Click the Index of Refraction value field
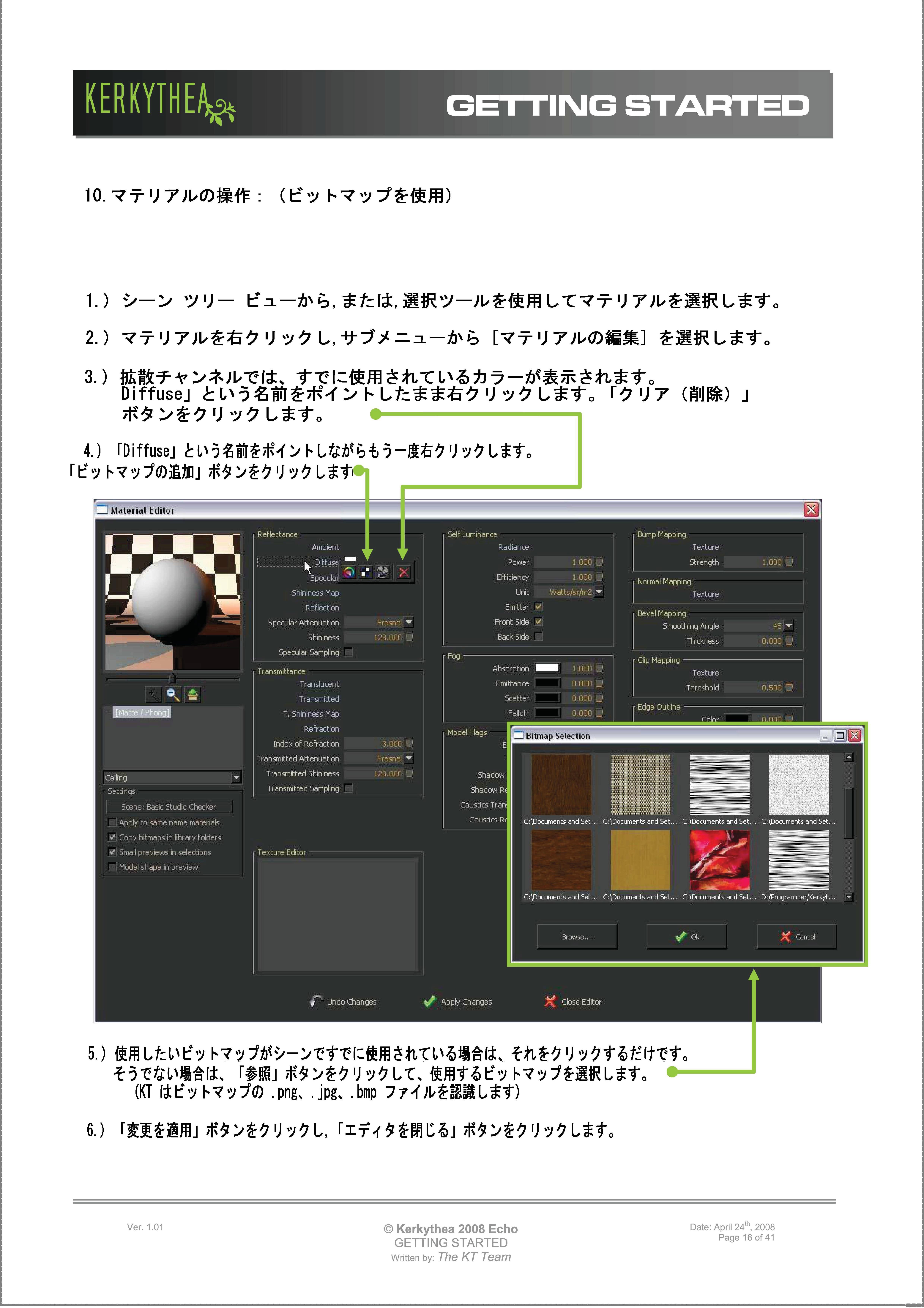Screen dimensions: 924x1308 (x=374, y=743)
